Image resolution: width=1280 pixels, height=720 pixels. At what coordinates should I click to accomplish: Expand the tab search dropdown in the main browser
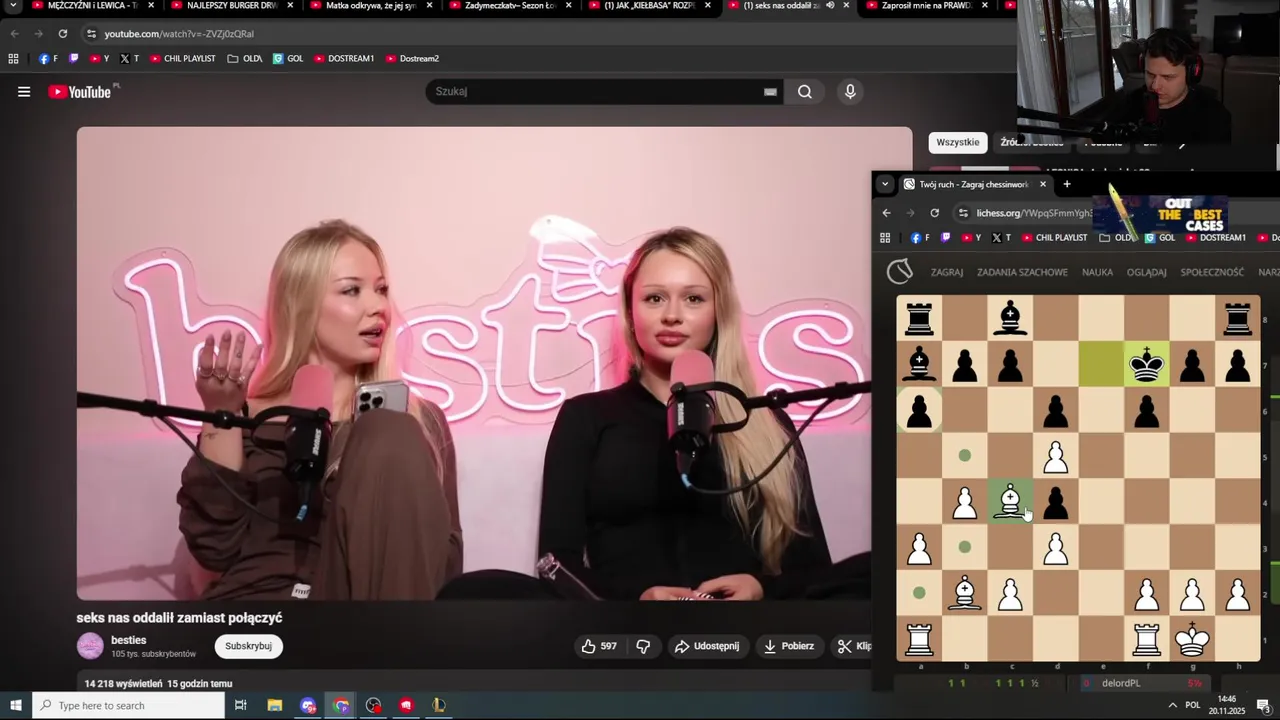pyautogui.click(x=13, y=6)
